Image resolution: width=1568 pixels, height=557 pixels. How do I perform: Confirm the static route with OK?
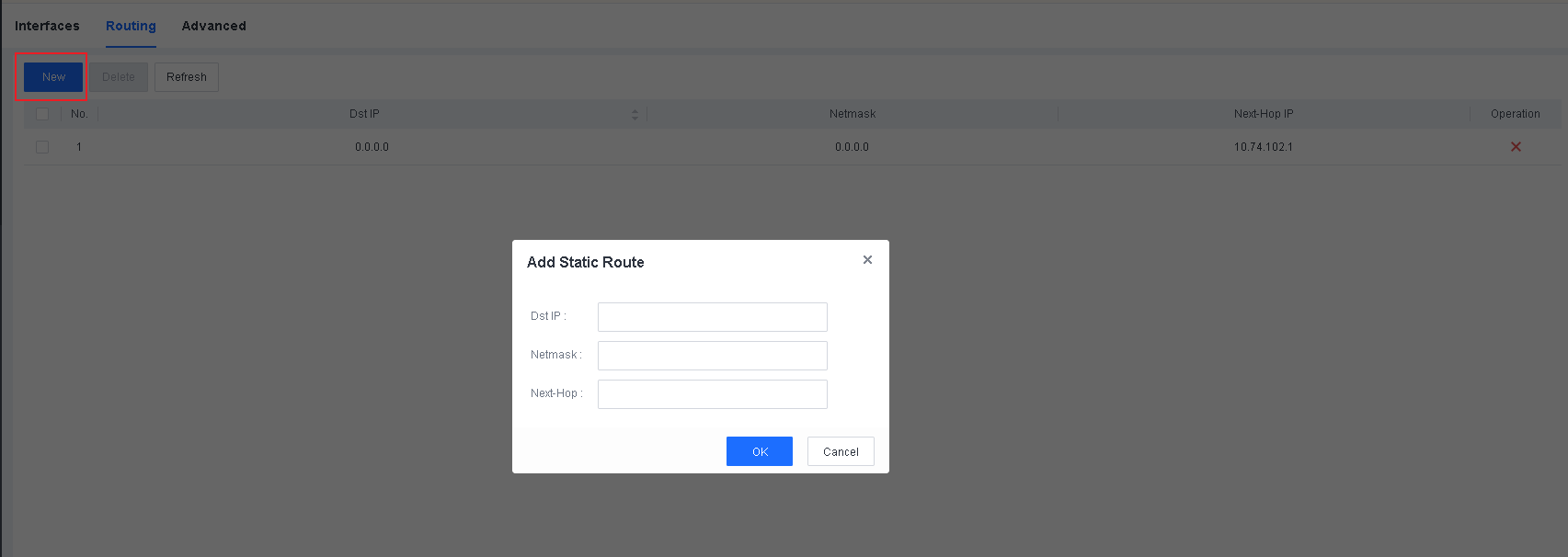[759, 451]
